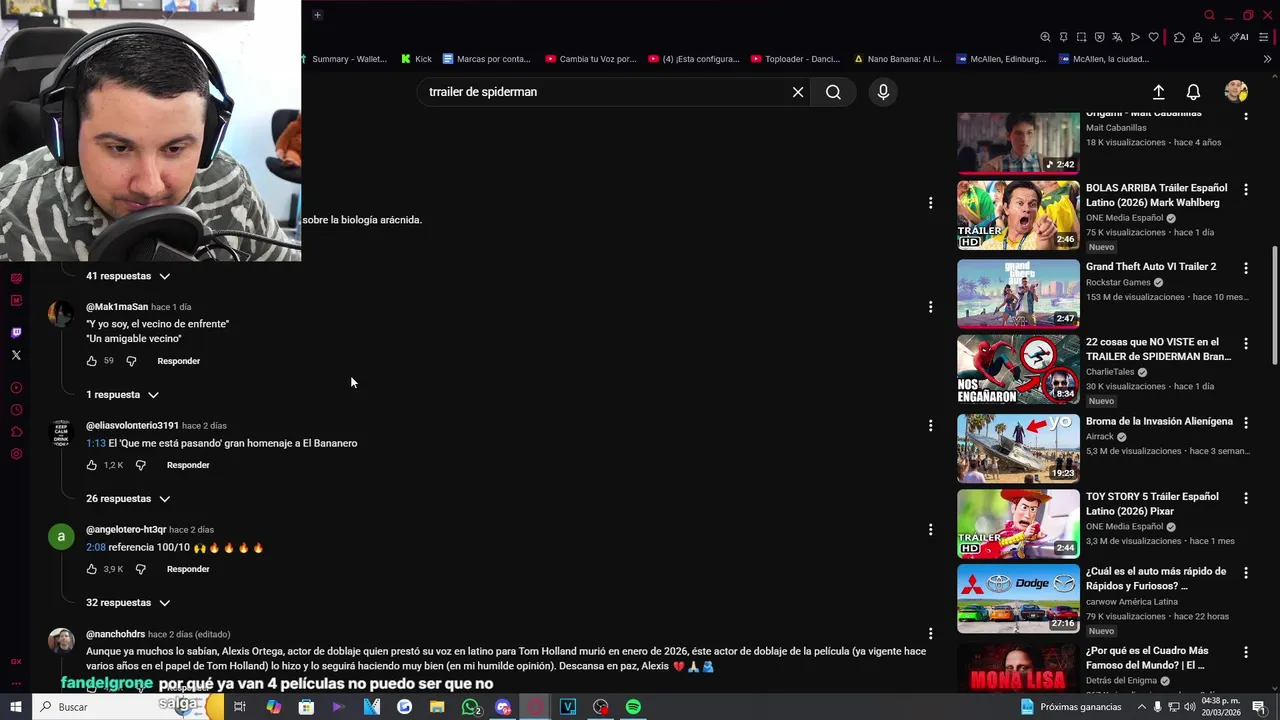
Task: Click the browser snapshot capture icon
Action: click(1082, 37)
